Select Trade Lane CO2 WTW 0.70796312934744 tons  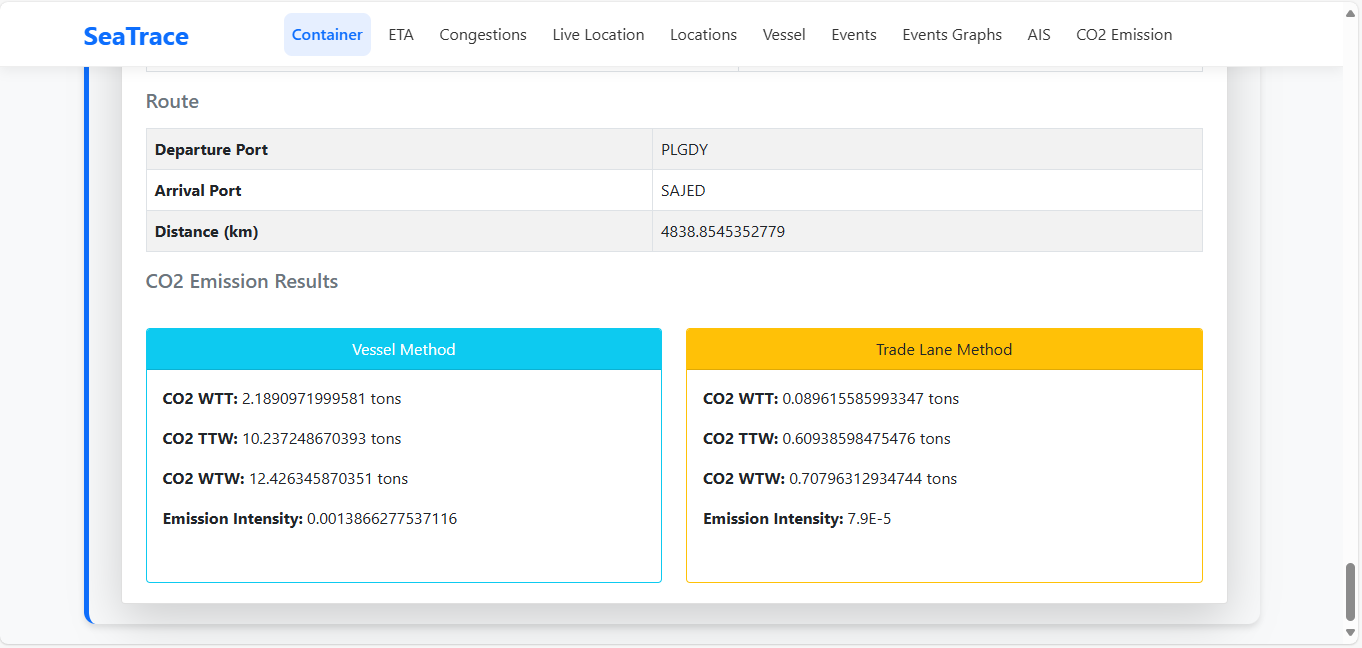830,478
